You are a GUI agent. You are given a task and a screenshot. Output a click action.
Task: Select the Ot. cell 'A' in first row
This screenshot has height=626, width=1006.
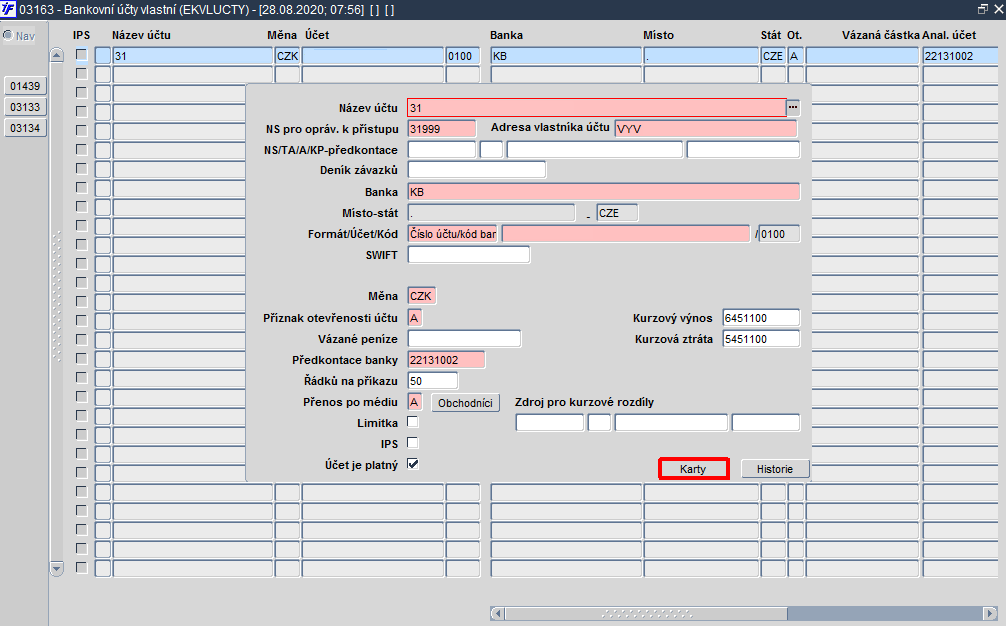pyautogui.click(x=796, y=56)
